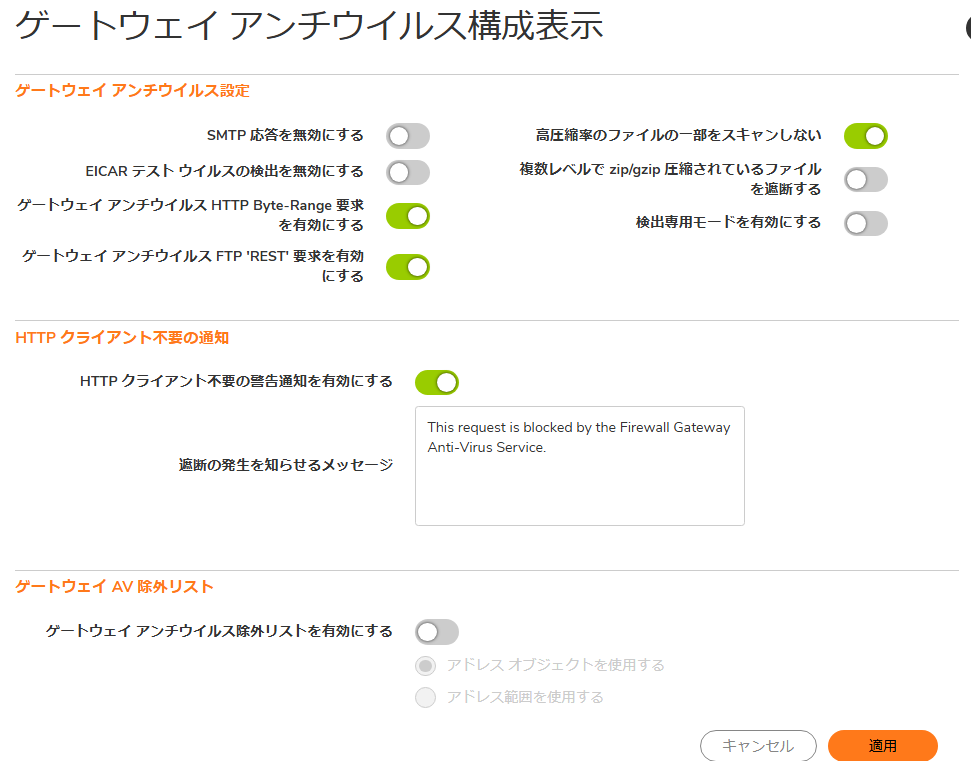Viewport: 971px width, 778px height.
Task: Click into the blocked request message textbox
Action: [x=580, y=466]
